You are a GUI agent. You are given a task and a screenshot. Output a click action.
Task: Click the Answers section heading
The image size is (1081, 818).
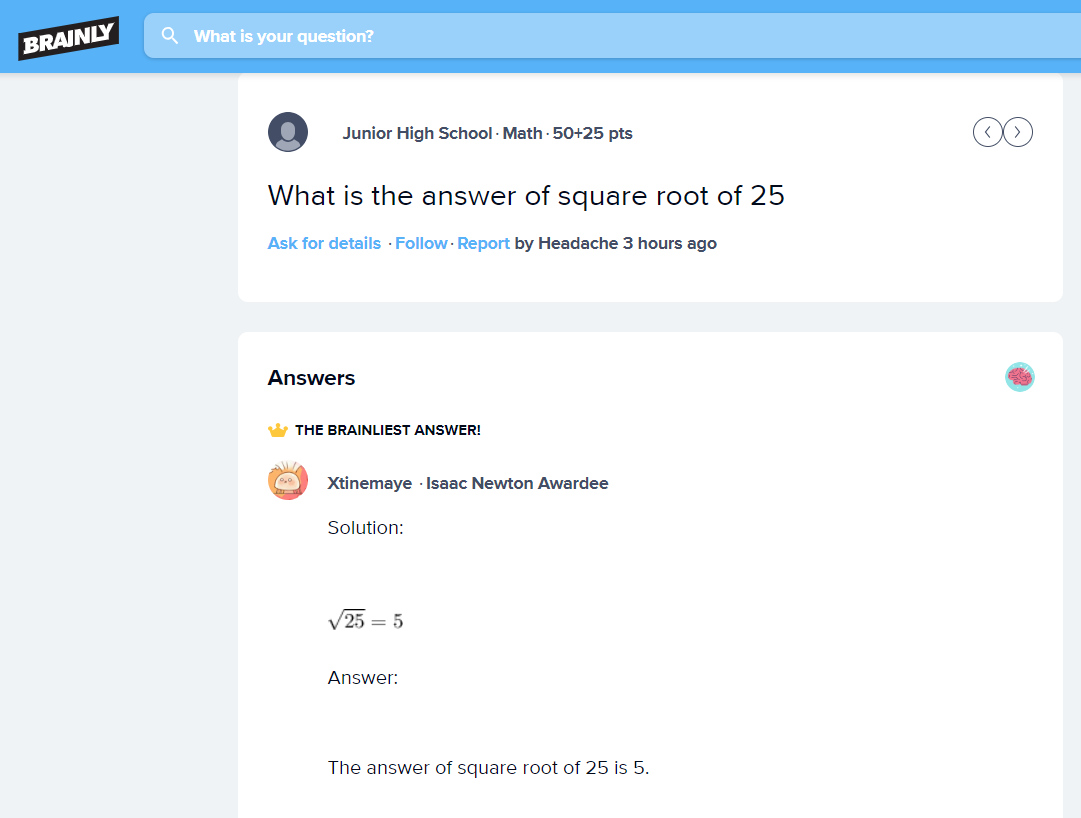tap(311, 378)
